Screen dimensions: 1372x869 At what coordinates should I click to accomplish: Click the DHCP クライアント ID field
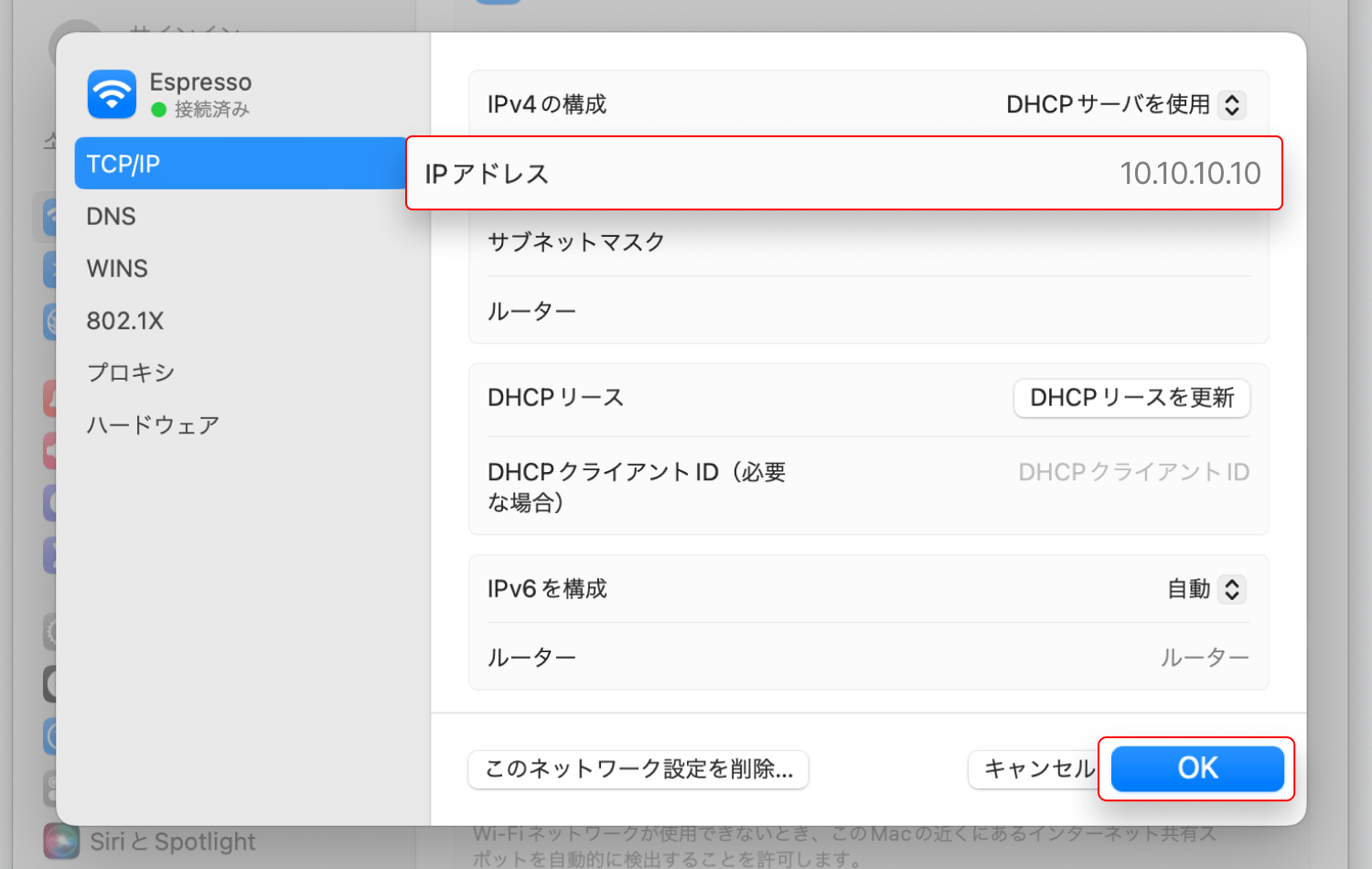click(x=1132, y=471)
